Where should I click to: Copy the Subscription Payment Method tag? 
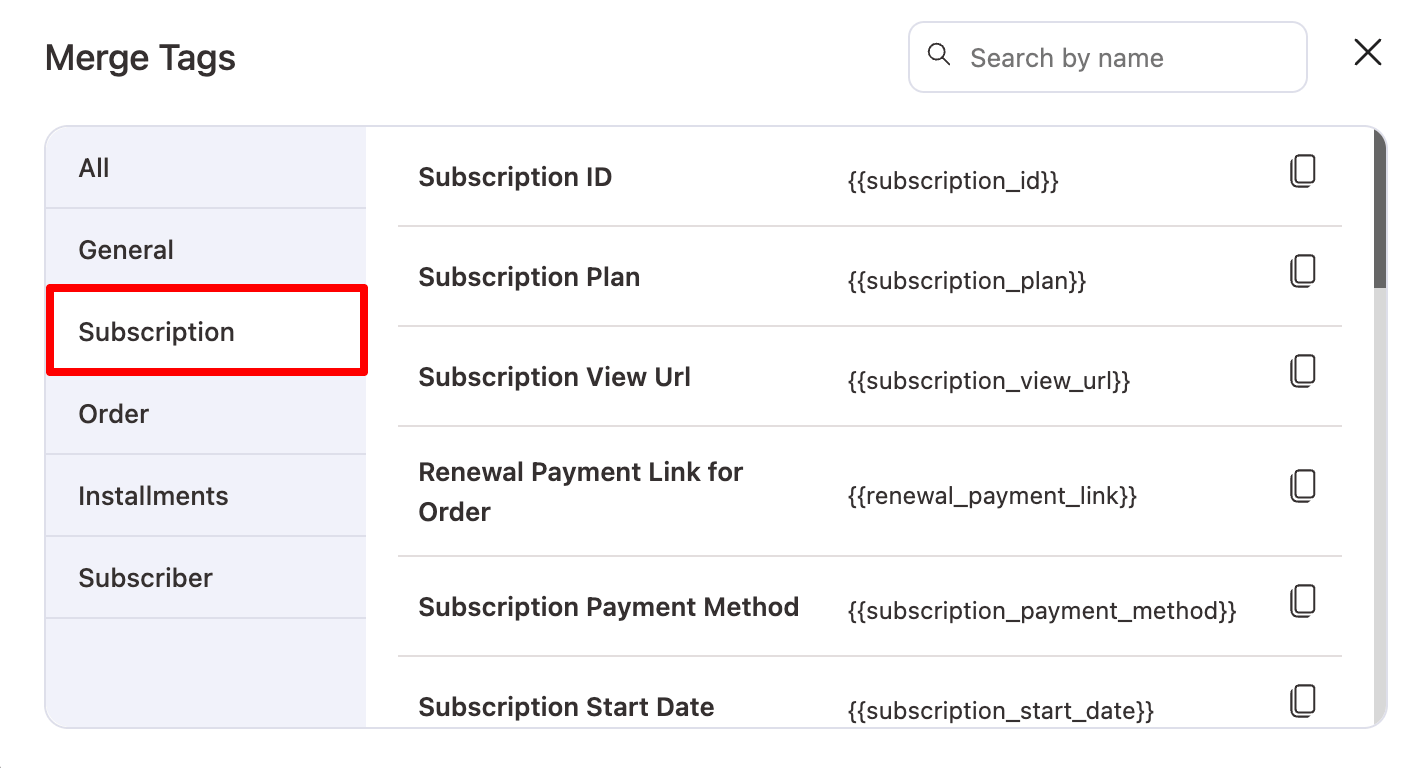(1301, 600)
